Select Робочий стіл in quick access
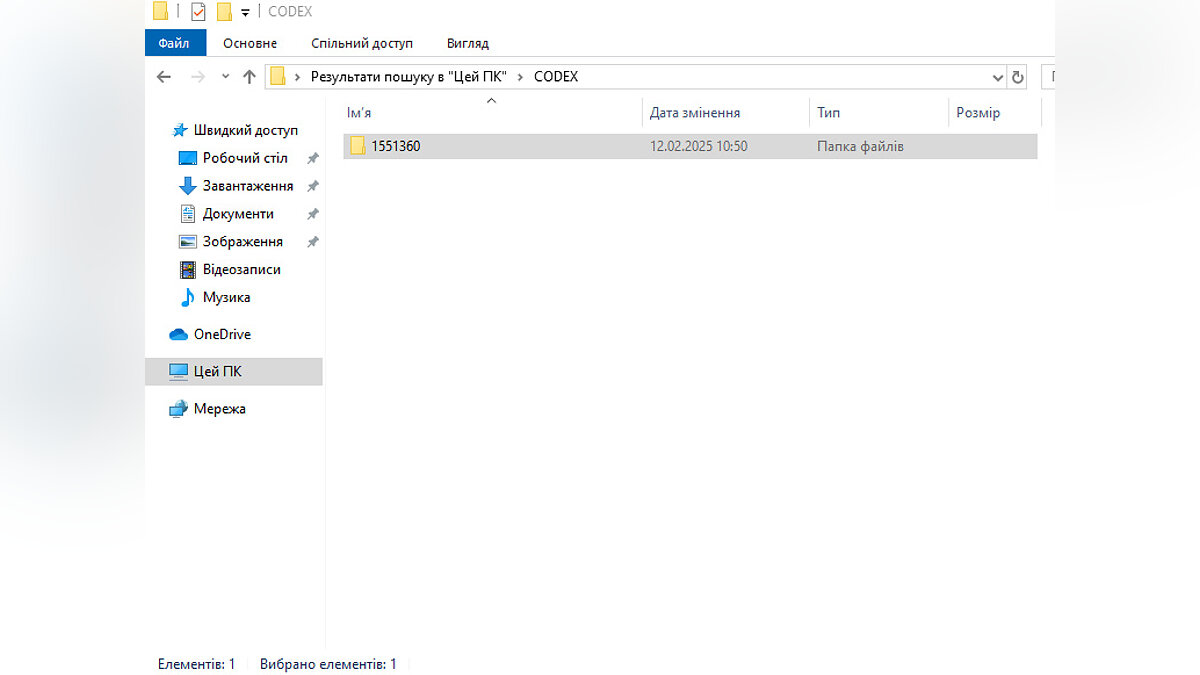The width and height of the screenshot is (1200, 675). click(244, 158)
